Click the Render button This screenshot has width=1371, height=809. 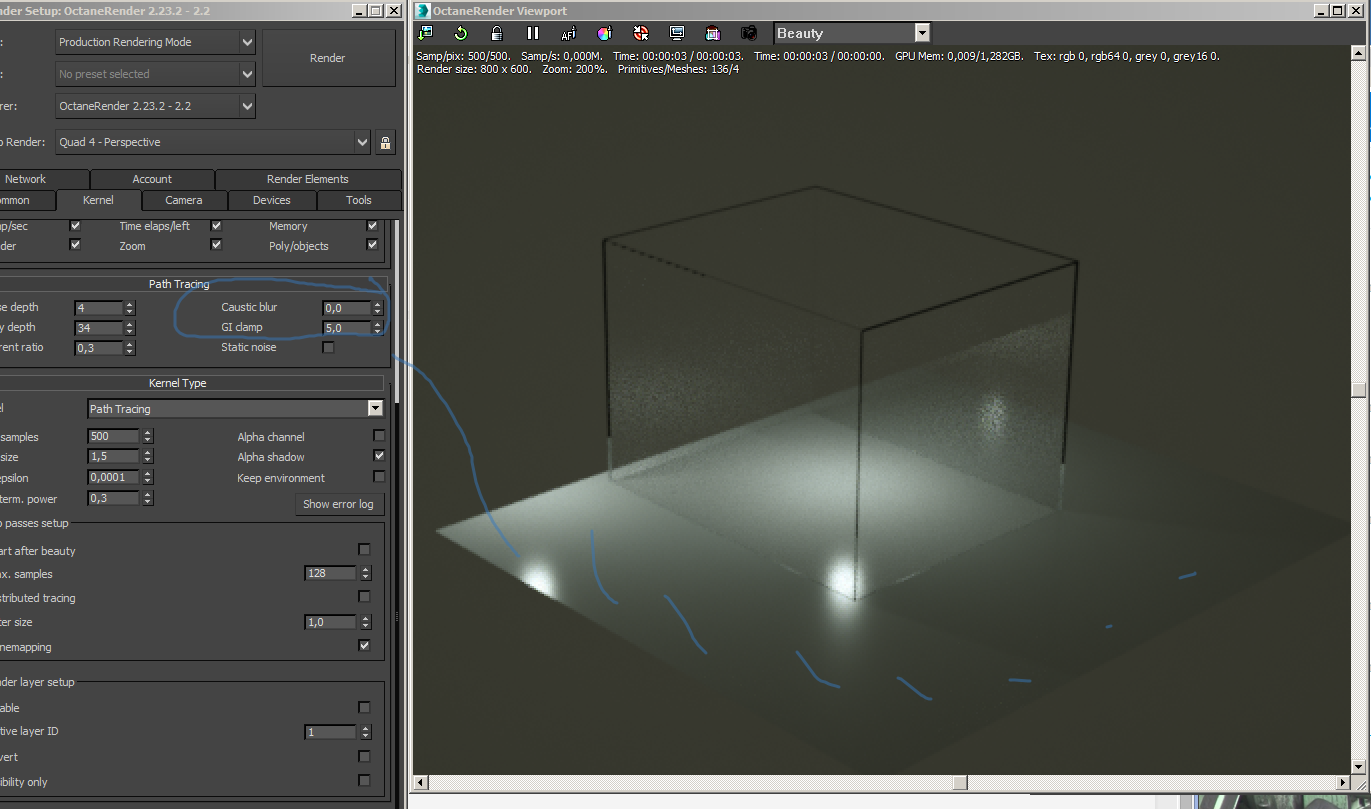[x=327, y=58]
